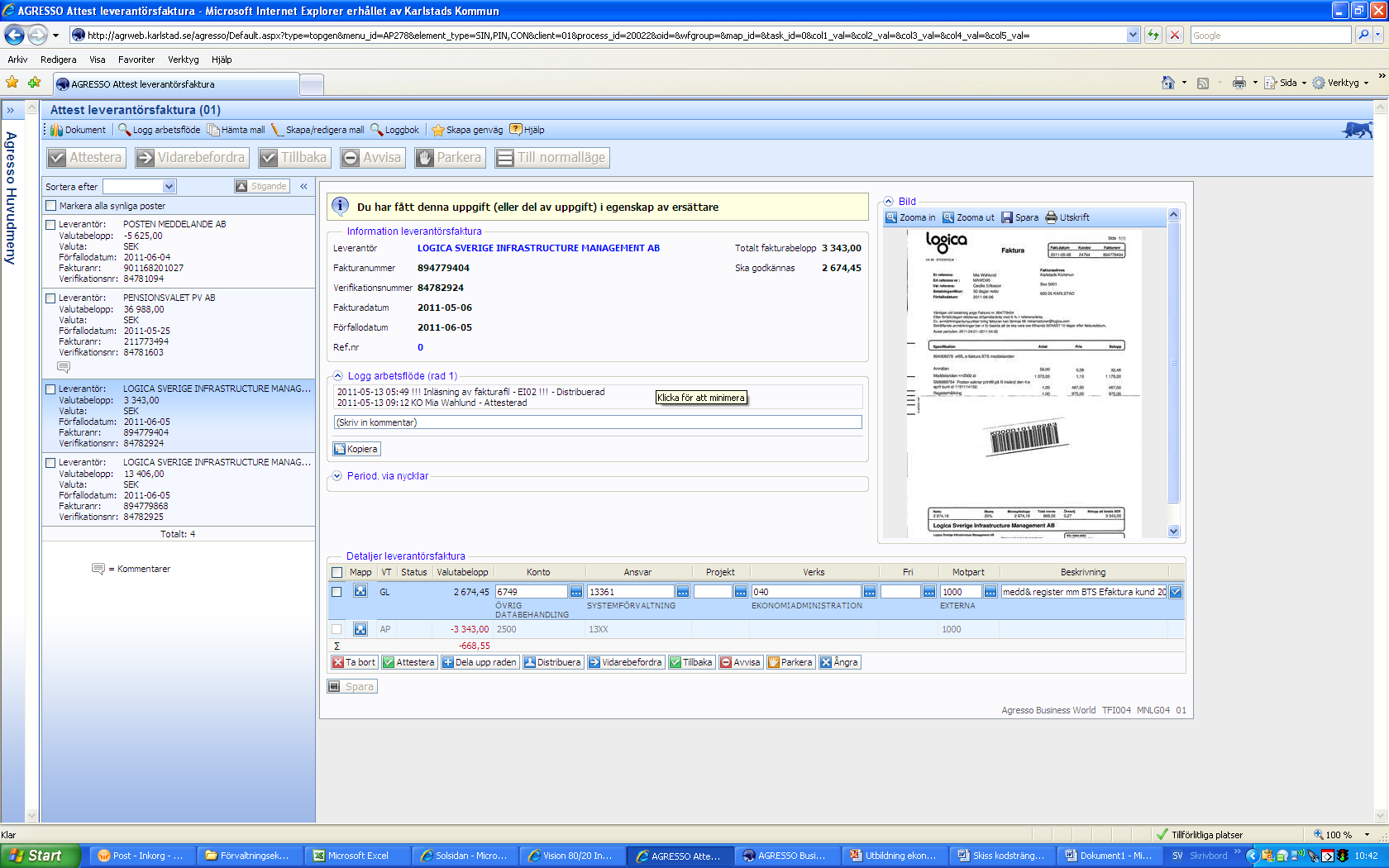Click small Vidarebefordra below details table

pyautogui.click(x=625, y=662)
